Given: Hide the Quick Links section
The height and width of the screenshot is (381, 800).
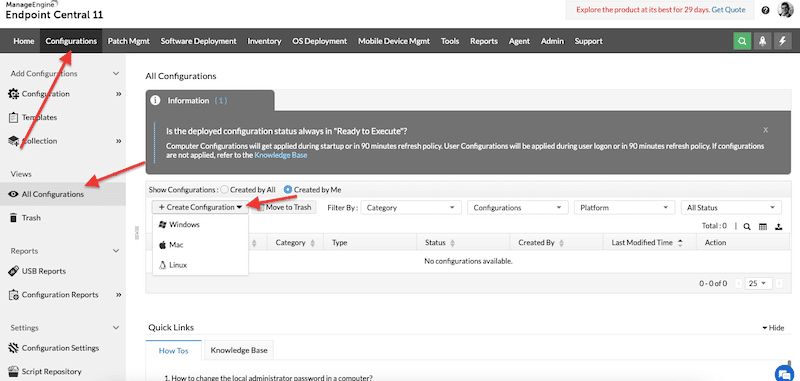Looking at the screenshot, I should pyautogui.click(x=773, y=328).
